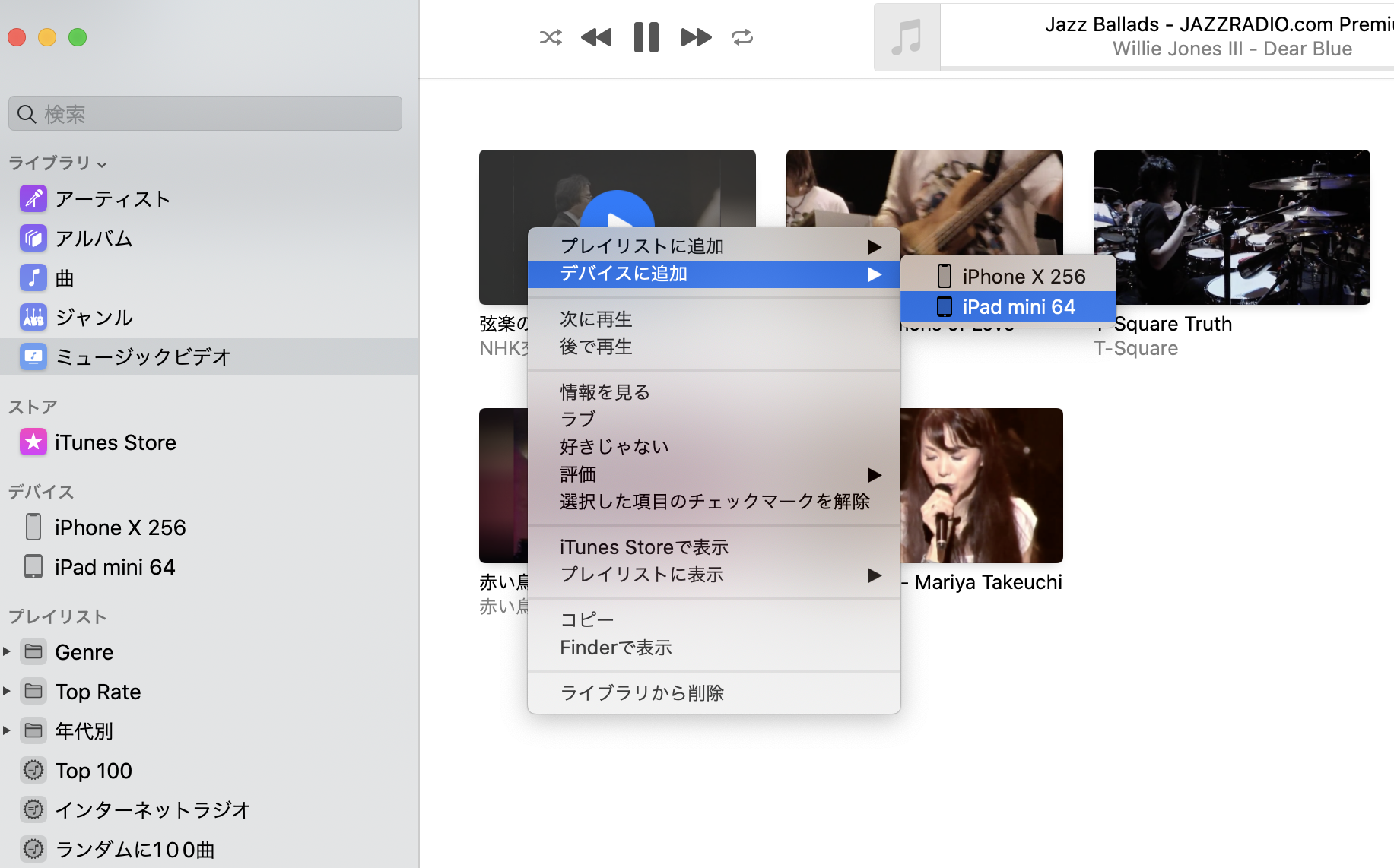This screenshot has height=868, width=1394.
Task: Choose iTunes Storeで表示 in context menu
Action: 714,547
